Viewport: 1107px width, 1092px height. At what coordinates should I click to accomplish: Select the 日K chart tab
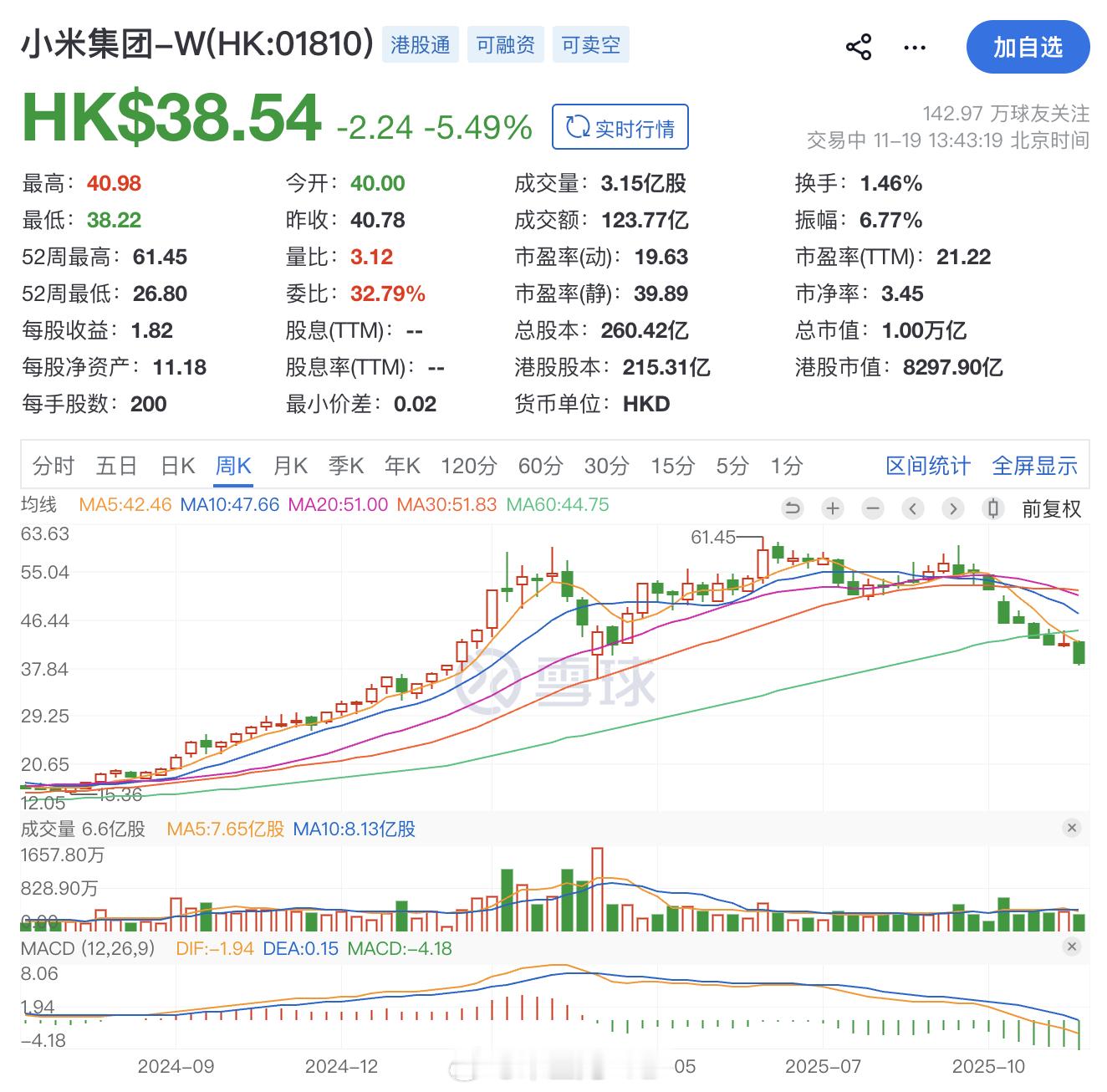tap(177, 466)
